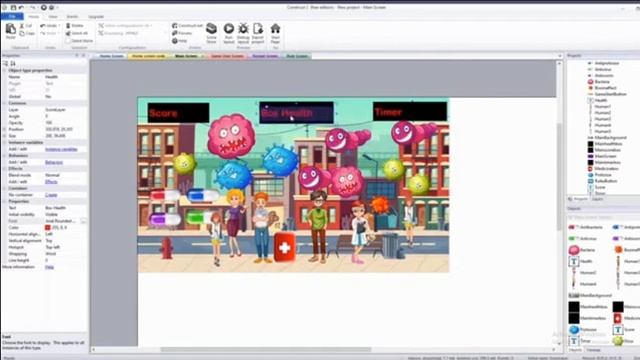Screen dimensions: 640x360
Task: Switch to the Home ribbon tab
Action: tap(34, 17)
